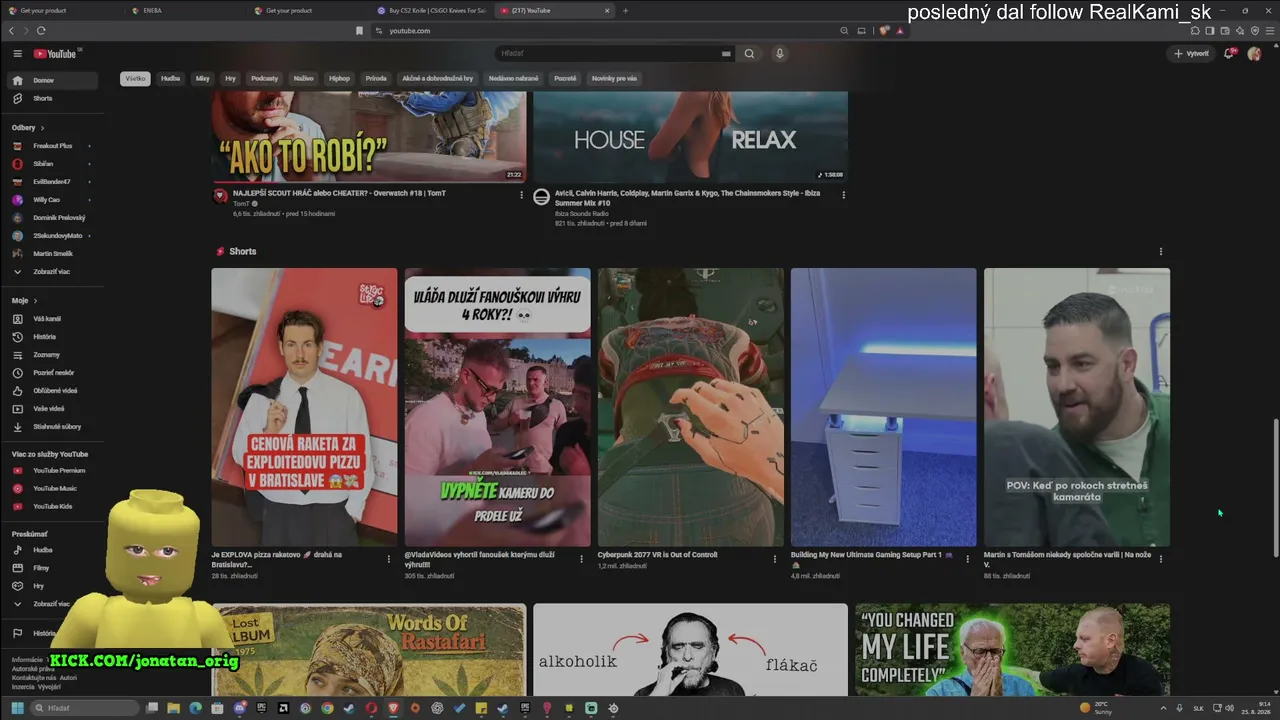
Task: Open the browser main menu icon
Action: 1270,31
